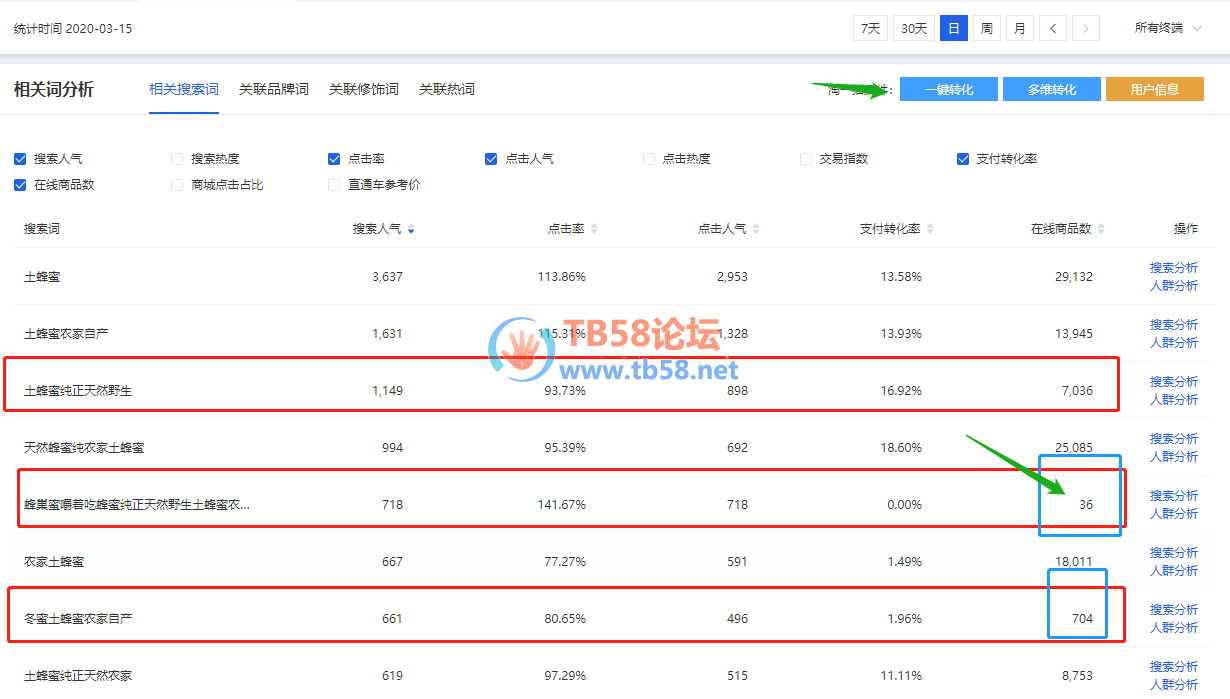Image resolution: width=1230 pixels, height=699 pixels.
Task: Open the 所有终端 dropdown
Action: pos(1167,28)
